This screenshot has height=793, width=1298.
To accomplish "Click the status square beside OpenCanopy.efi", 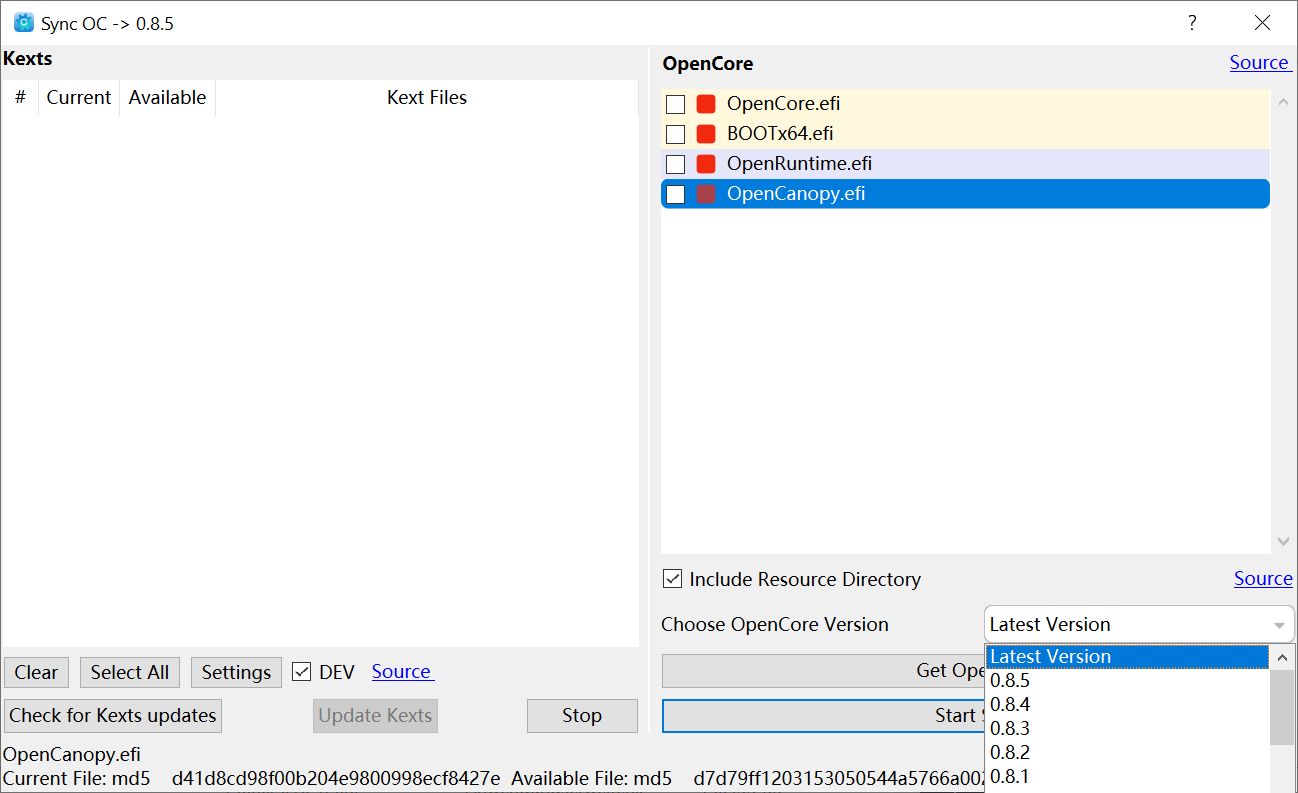I will [706, 194].
